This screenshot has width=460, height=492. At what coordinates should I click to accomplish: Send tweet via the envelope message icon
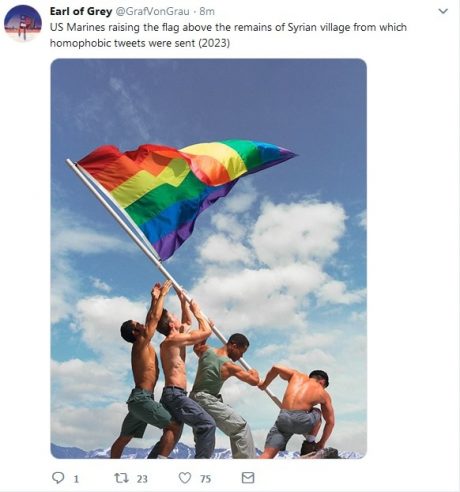pyautogui.click(x=248, y=478)
